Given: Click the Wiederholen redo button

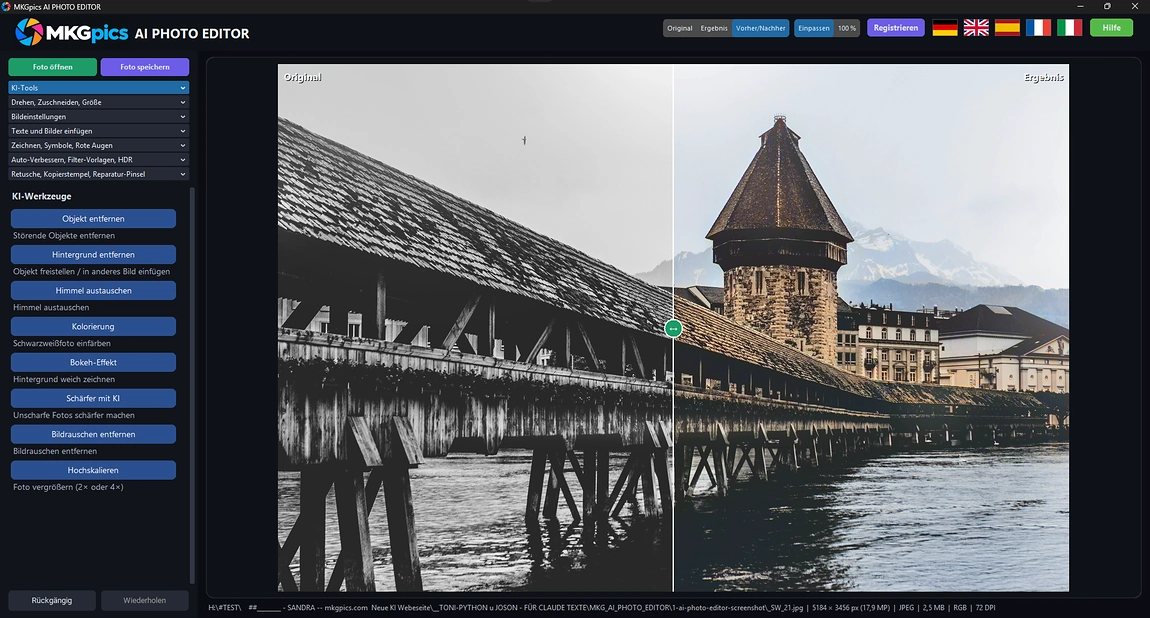Looking at the screenshot, I should pos(144,600).
